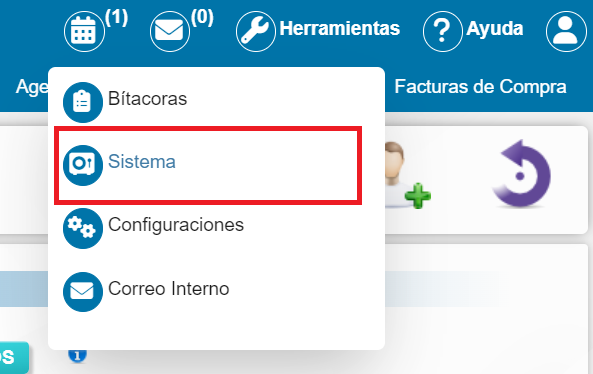
Task: Click the Configuraciones gears icon
Action: (83, 228)
